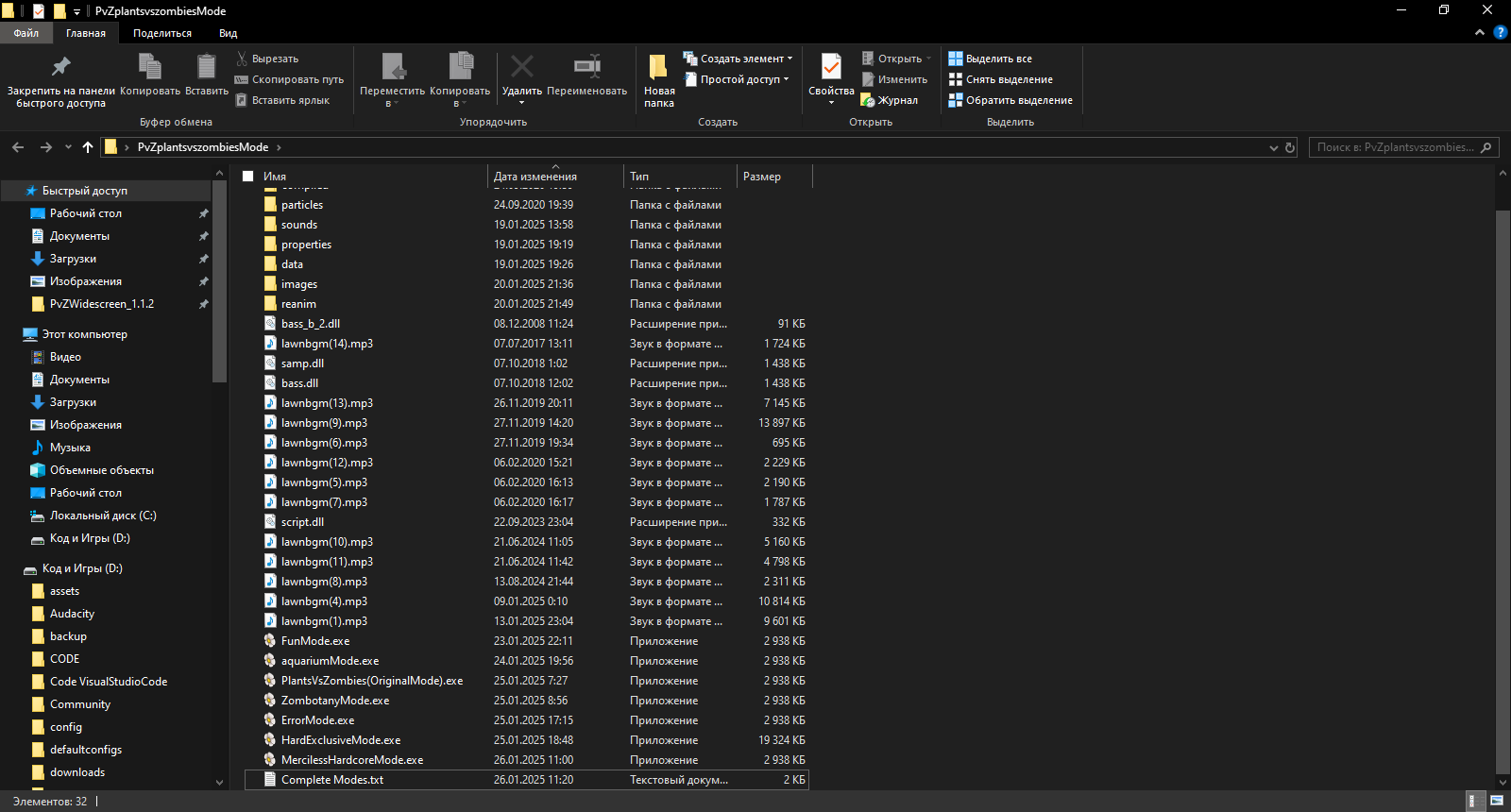The height and width of the screenshot is (812, 1511).
Task: Click the search box for PvZplantsvszombiesMode
Action: (1394, 147)
